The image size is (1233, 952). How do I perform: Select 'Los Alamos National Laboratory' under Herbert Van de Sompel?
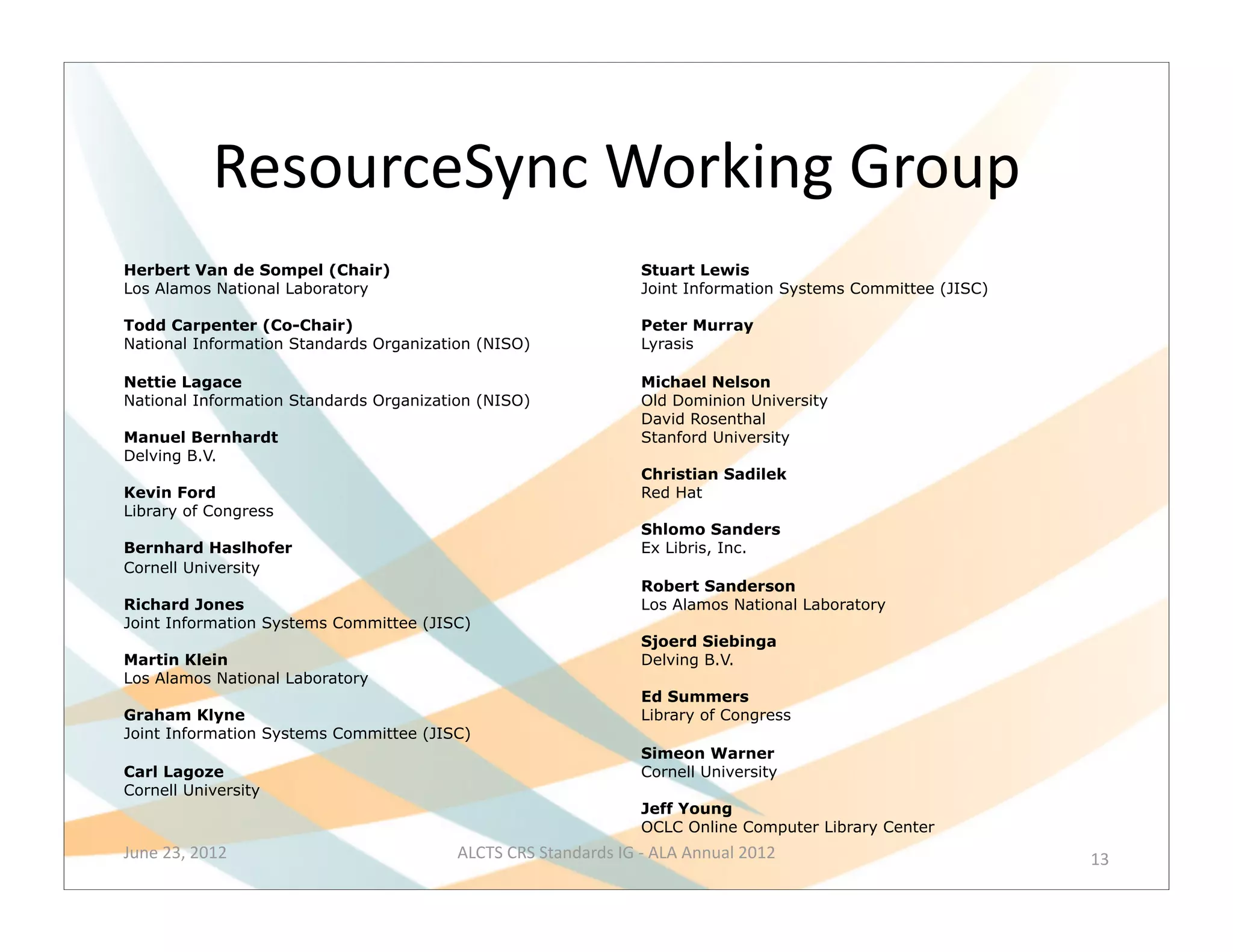[246, 289]
